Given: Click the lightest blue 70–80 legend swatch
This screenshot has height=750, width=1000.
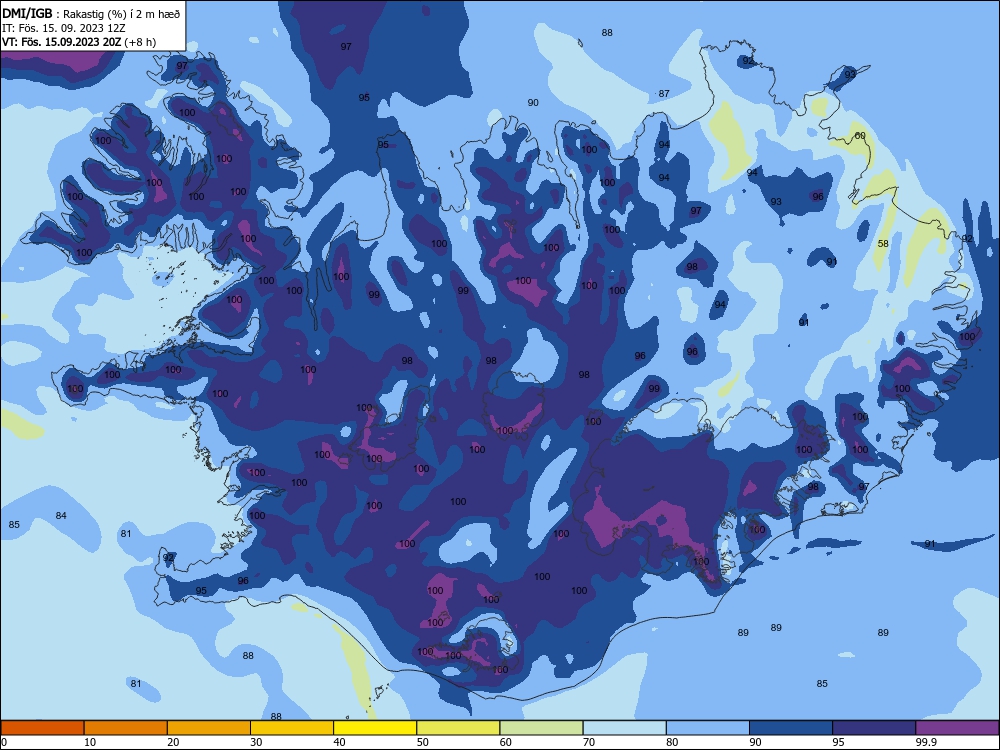Looking at the screenshot, I should tap(625, 728).
